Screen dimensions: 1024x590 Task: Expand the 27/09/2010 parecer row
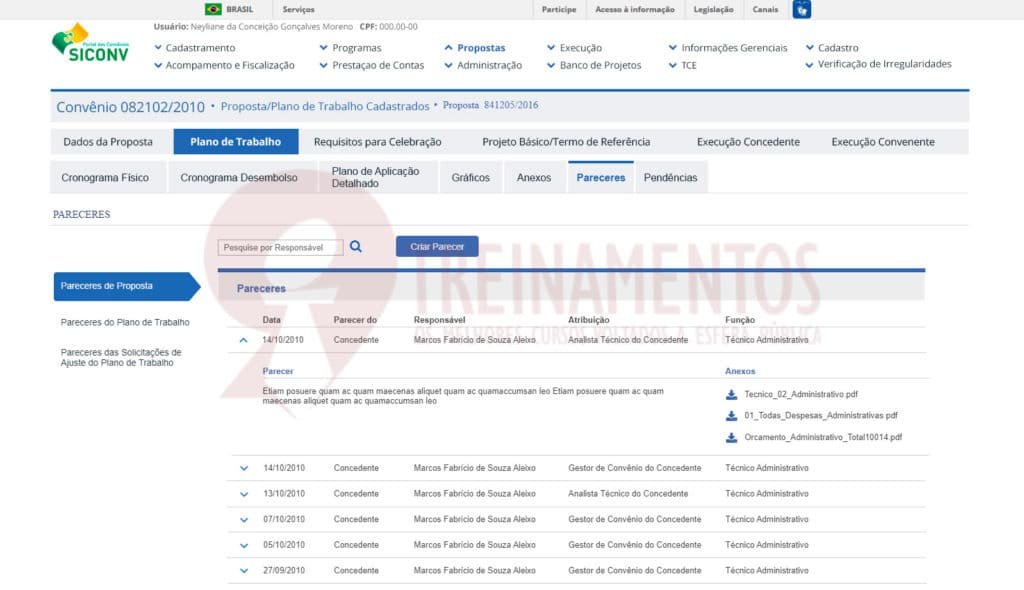pyautogui.click(x=243, y=571)
